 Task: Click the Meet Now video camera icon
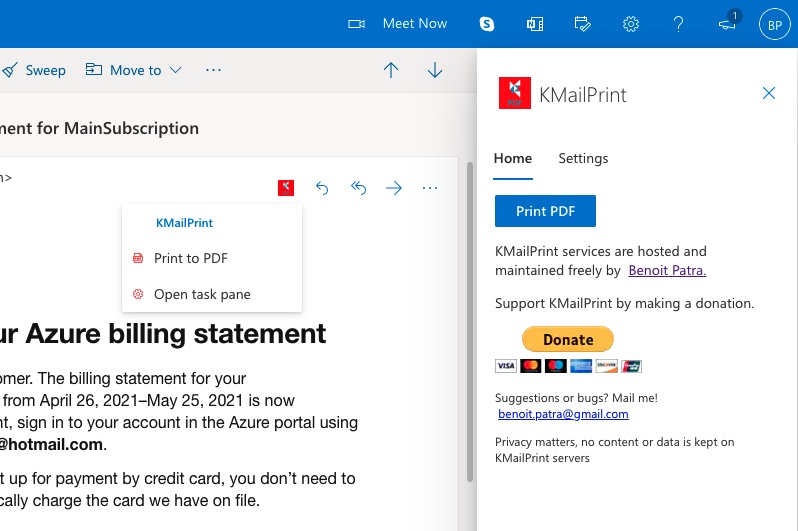pyautogui.click(x=356, y=24)
